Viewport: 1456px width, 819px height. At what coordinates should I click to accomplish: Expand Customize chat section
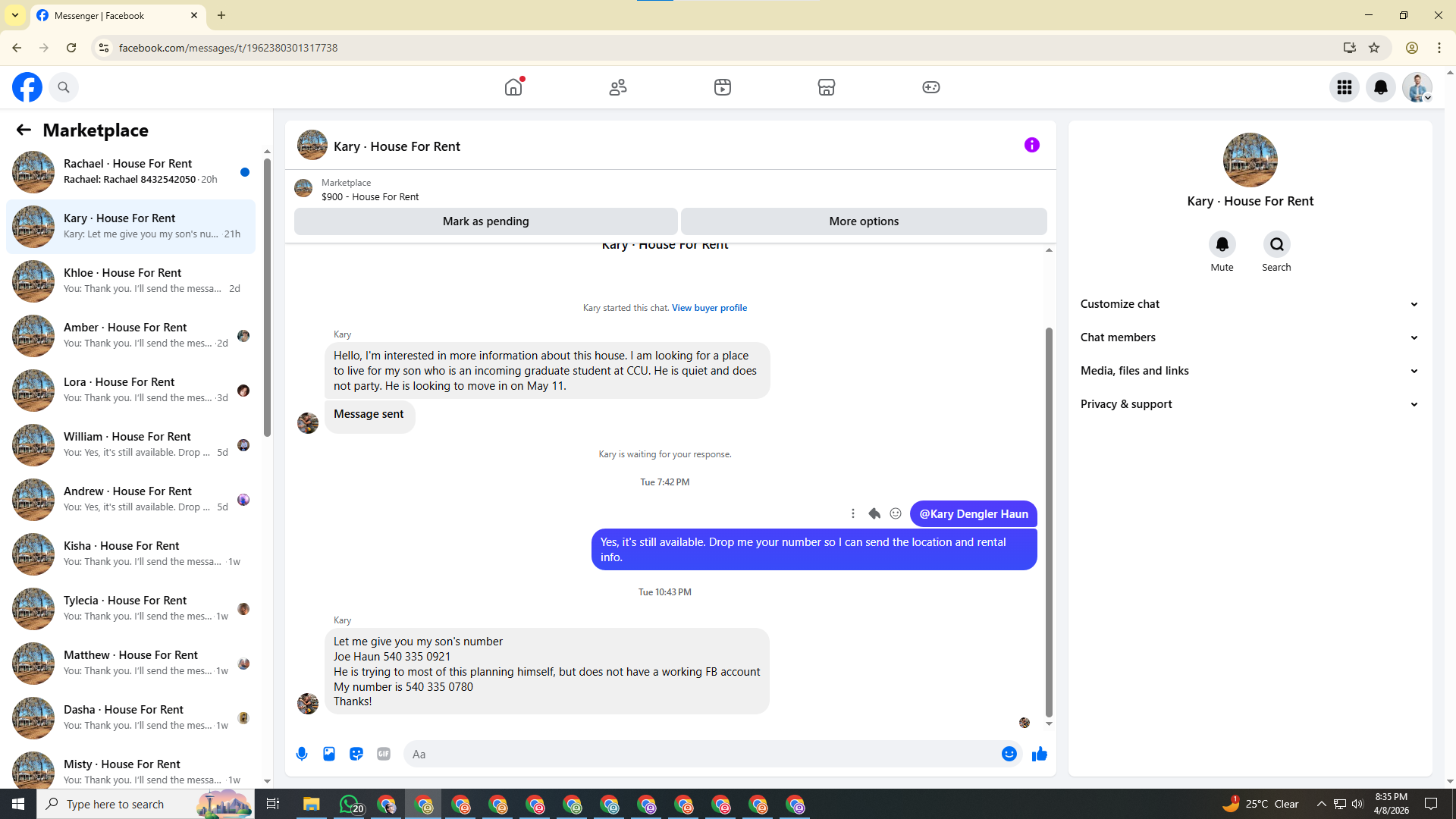coord(1249,304)
